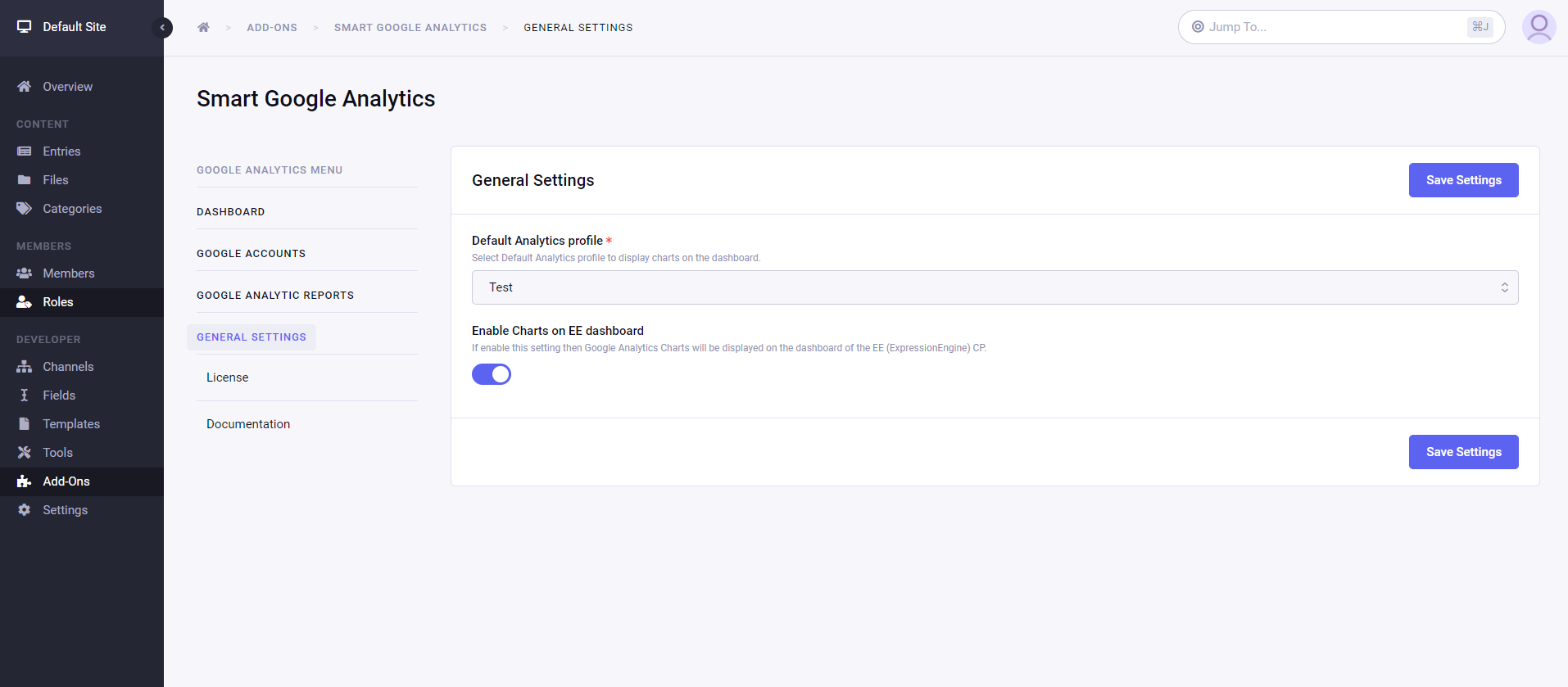
Task: Click the Add-Ons puzzle icon
Action: coord(24,481)
